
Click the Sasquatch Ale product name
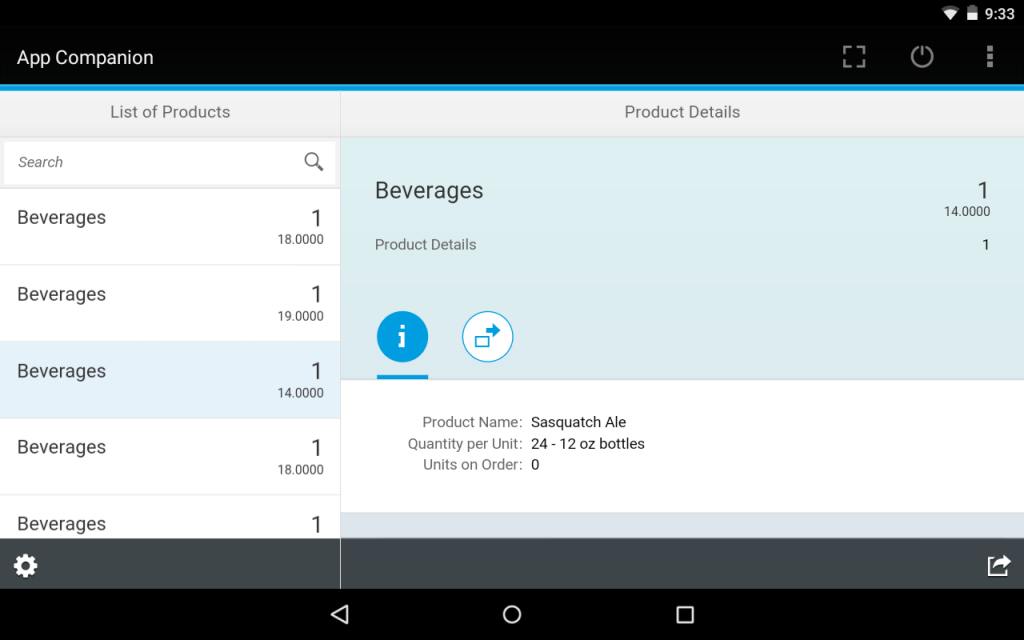[x=579, y=423]
